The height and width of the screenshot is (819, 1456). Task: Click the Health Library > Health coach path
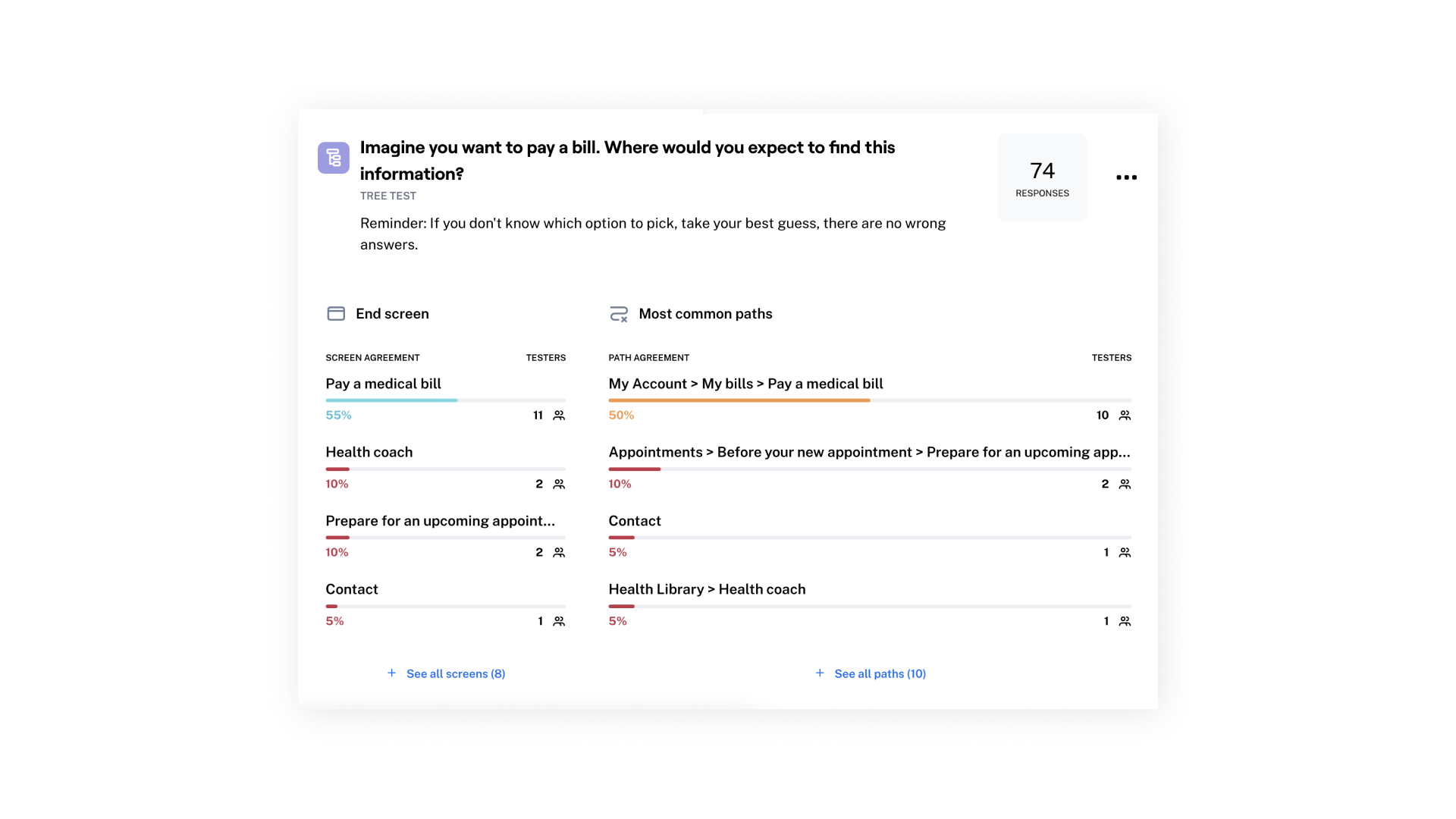pyautogui.click(x=707, y=589)
